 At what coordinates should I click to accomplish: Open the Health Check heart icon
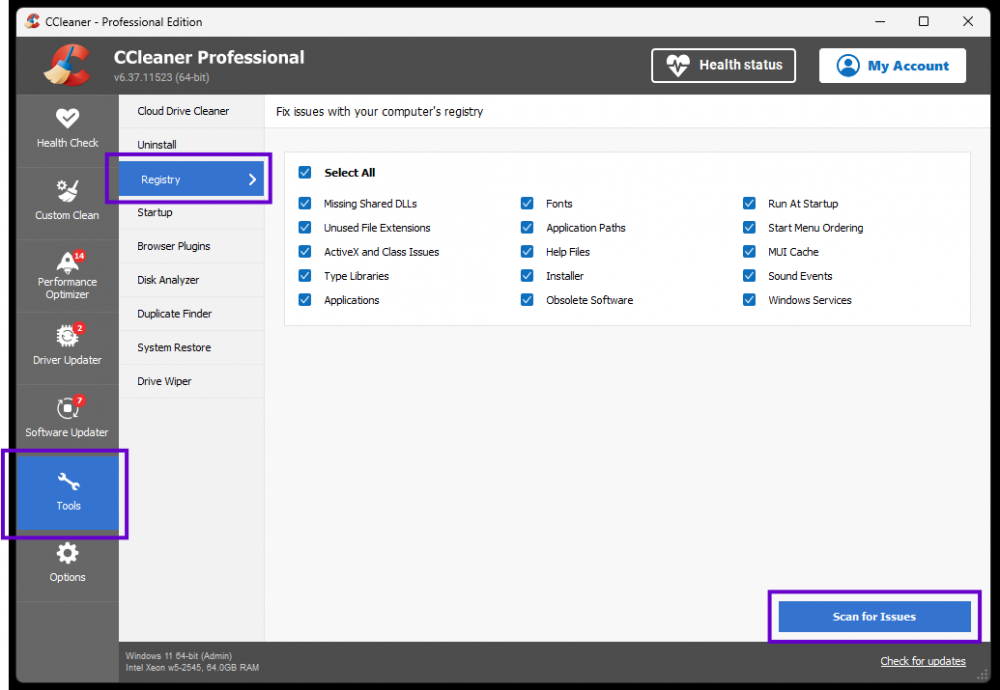pyautogui.click(x=67, y=117)
